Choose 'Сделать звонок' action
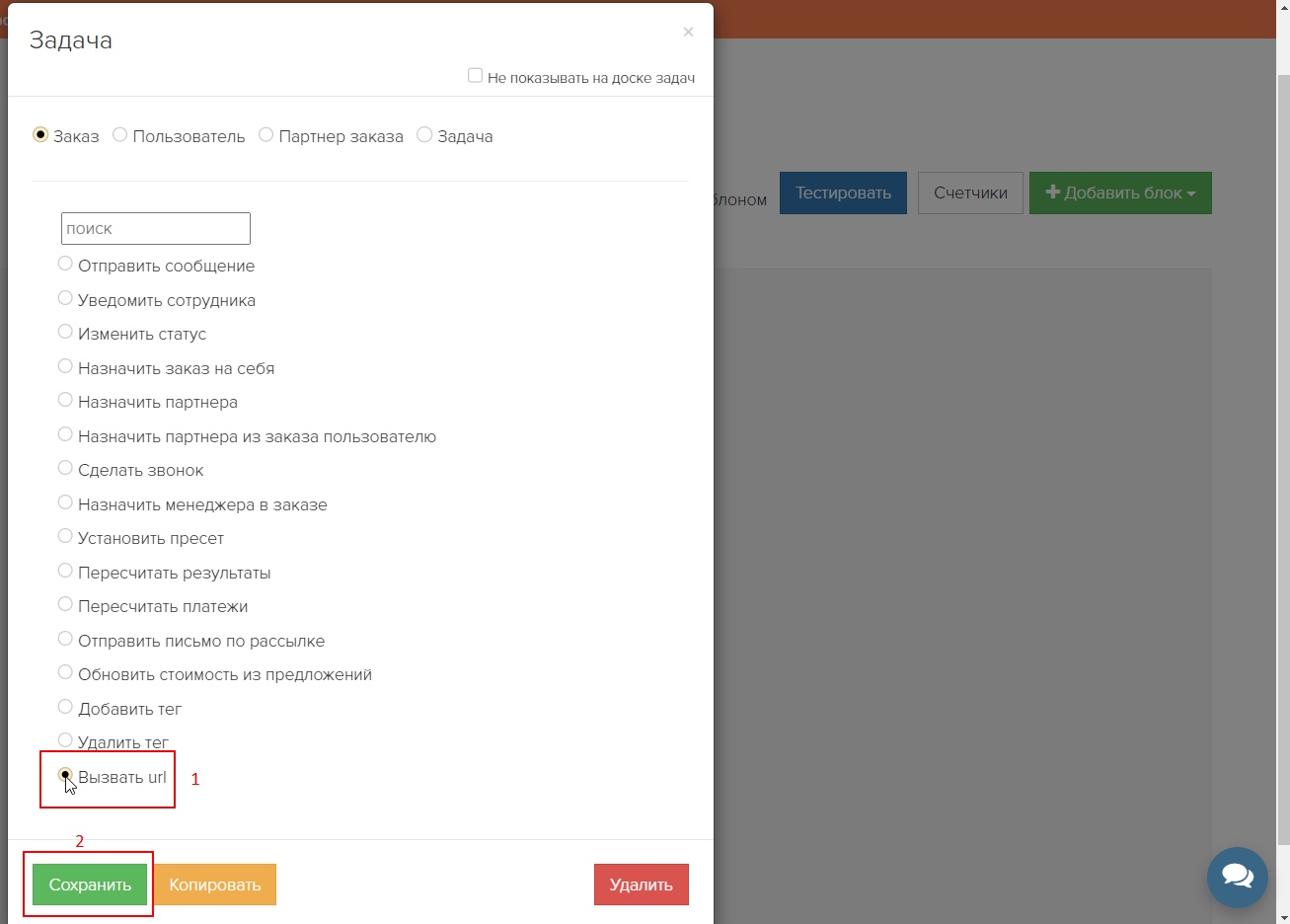Image resolution: width=1290 pixels, height=924 pixels. 65,468
